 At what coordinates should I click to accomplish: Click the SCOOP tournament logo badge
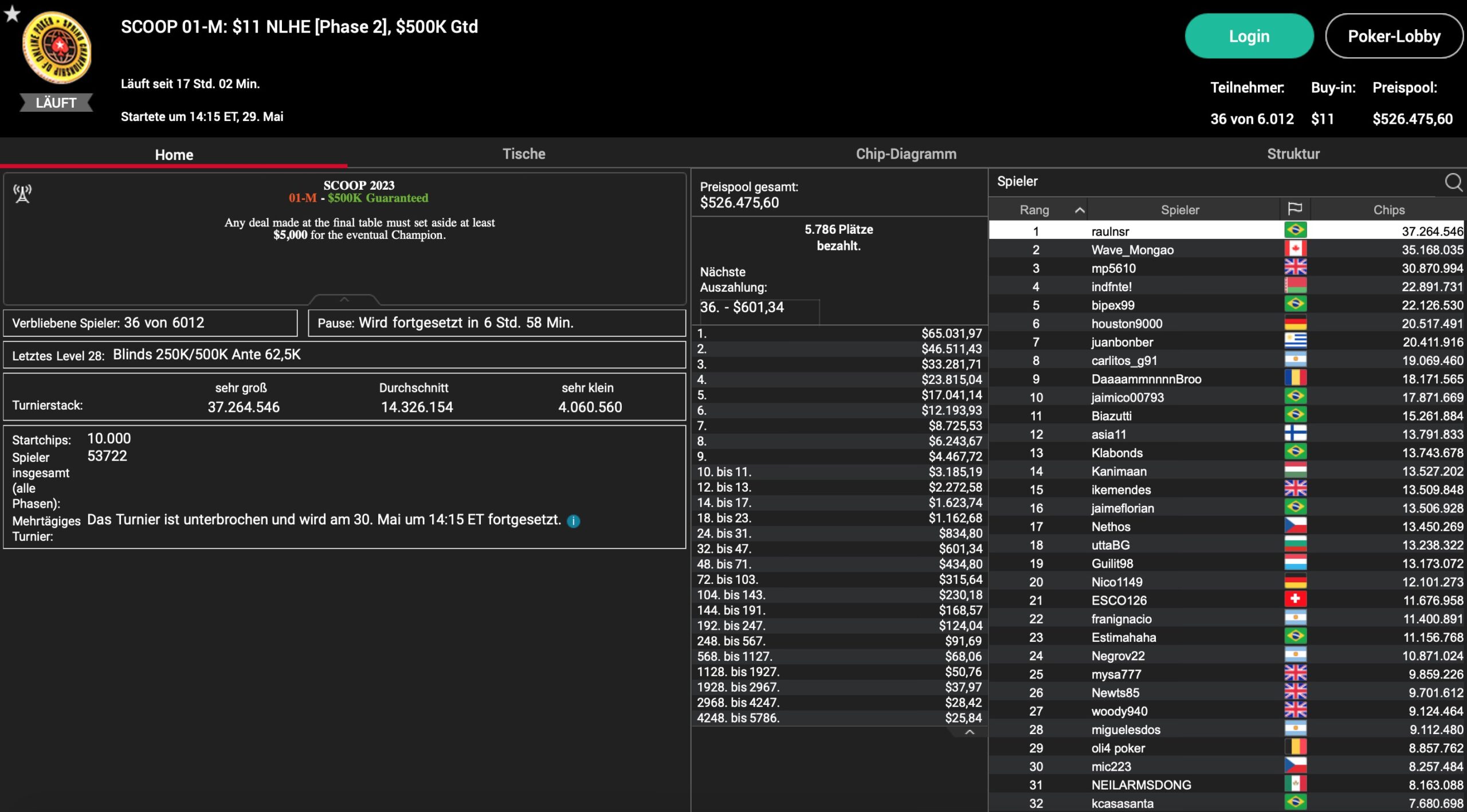[x=57, y=48]
